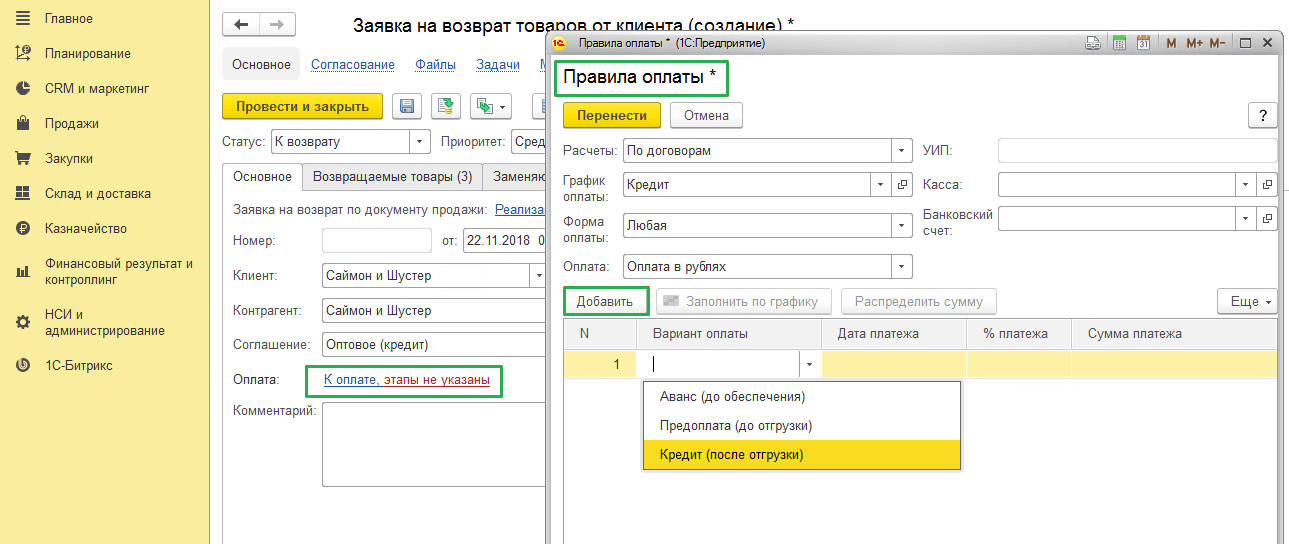
Task: Click the back navigation arrow
Action: tap(241, 25)
